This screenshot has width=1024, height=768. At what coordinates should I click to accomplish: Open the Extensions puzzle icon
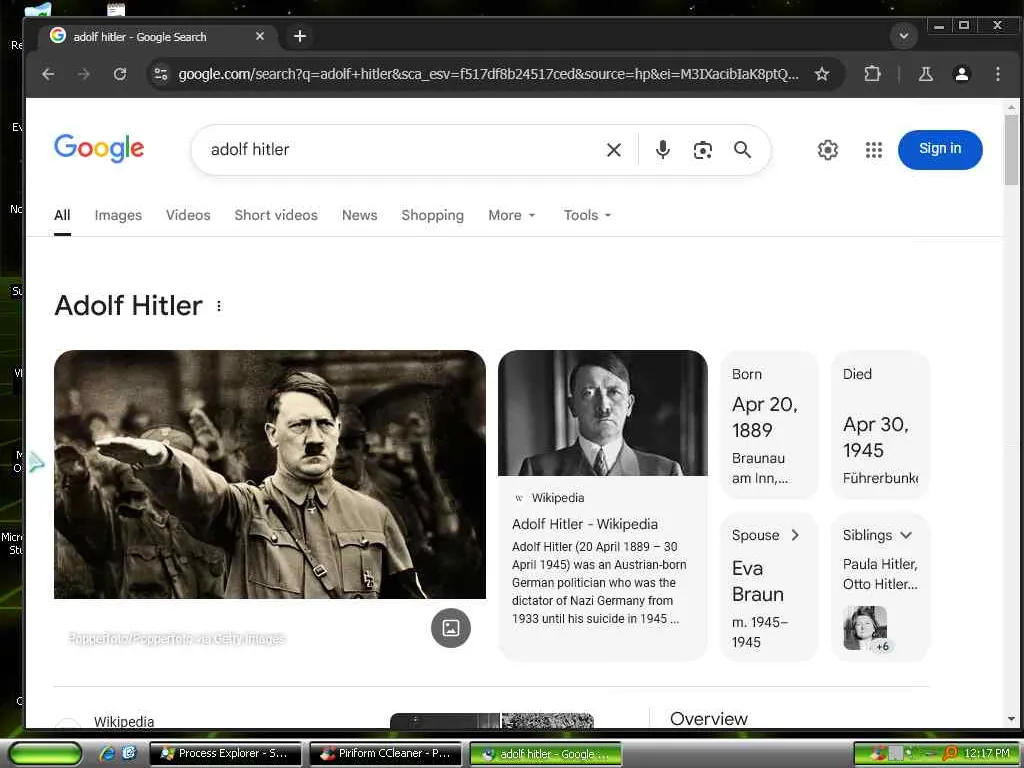(872, 74)
